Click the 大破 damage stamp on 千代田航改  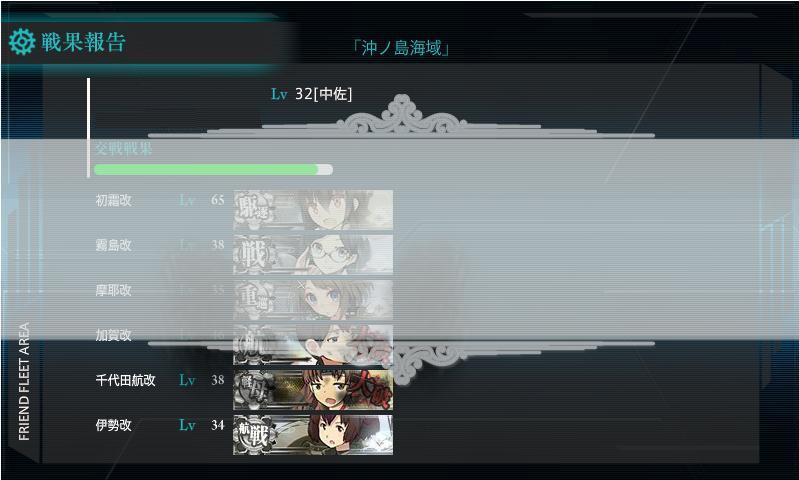coord(370,389)
